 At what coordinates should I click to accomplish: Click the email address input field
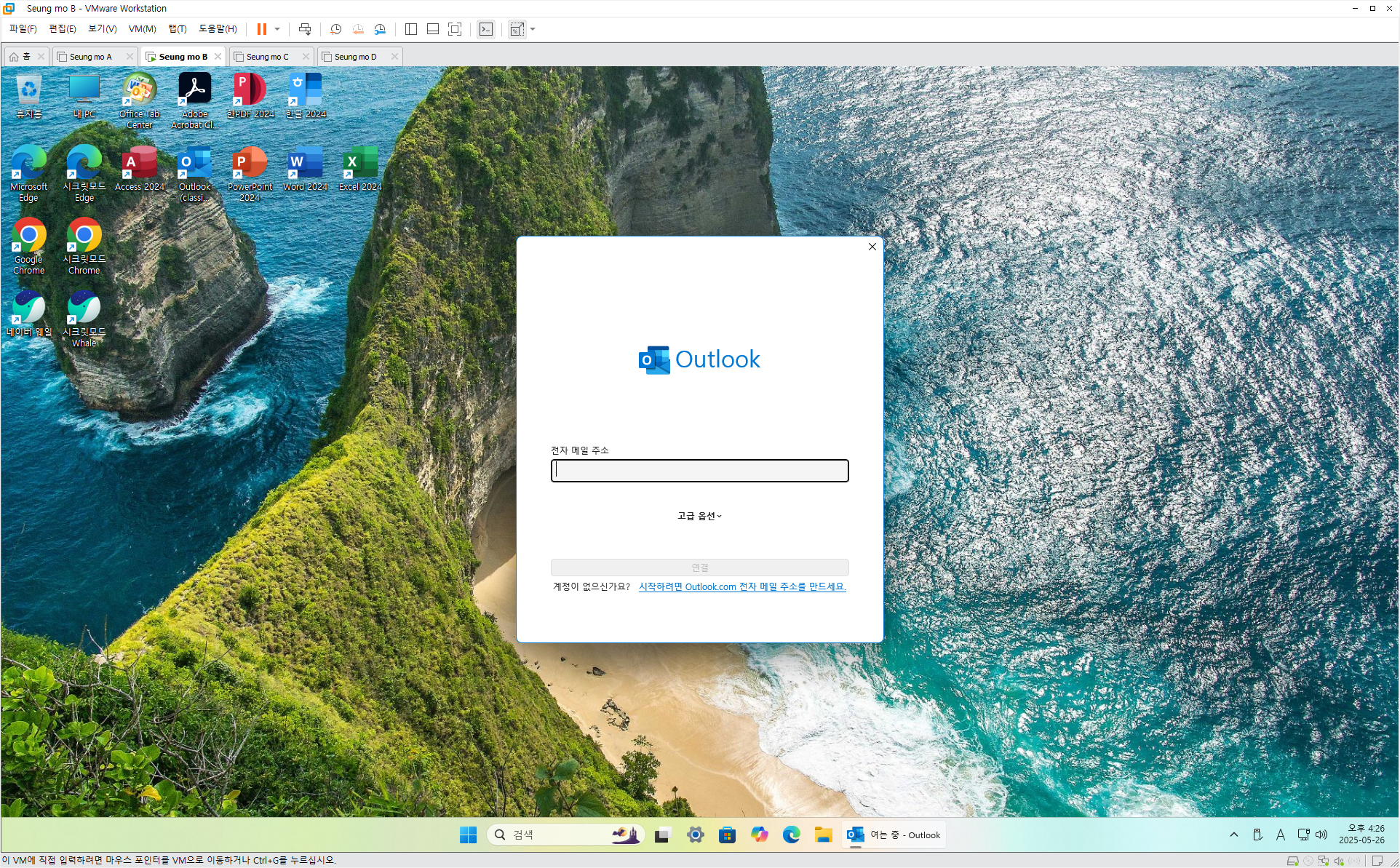pyautogui.click(x=699, y=471)
